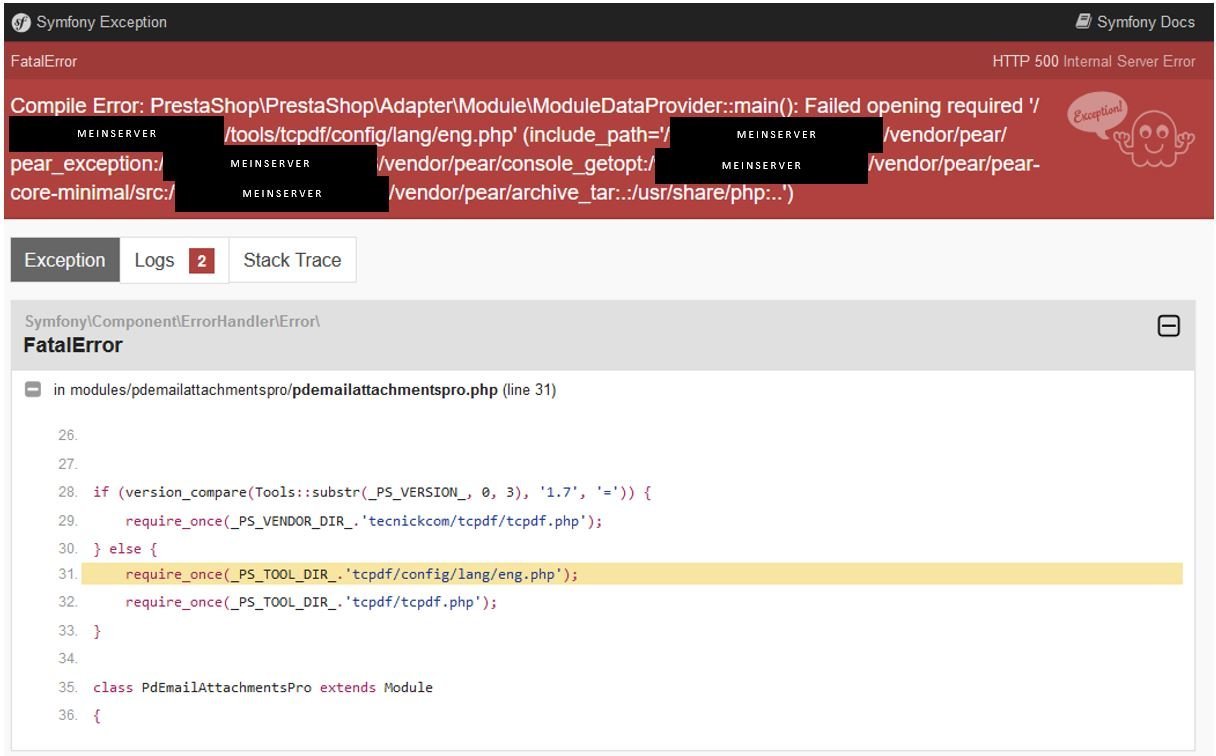The image size is (1216, 756).
Task: Collapse the FatalError exception panel
Action: tap(1168, 326)
